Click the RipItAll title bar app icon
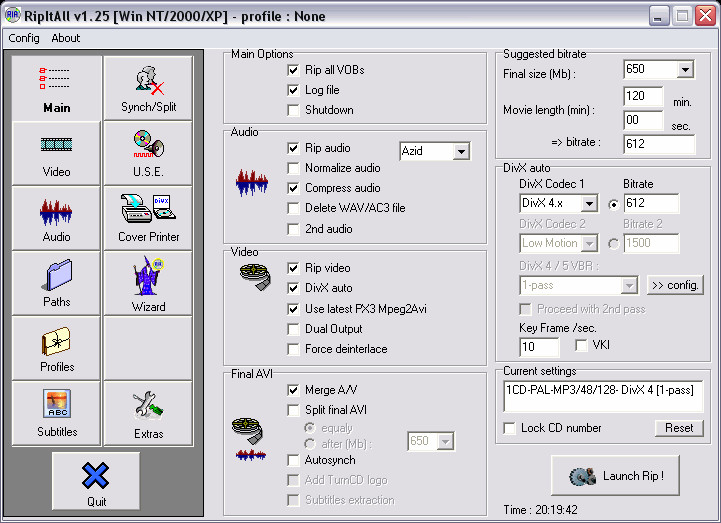Screen dimensions: 721x523 click(x=12, y=15)
